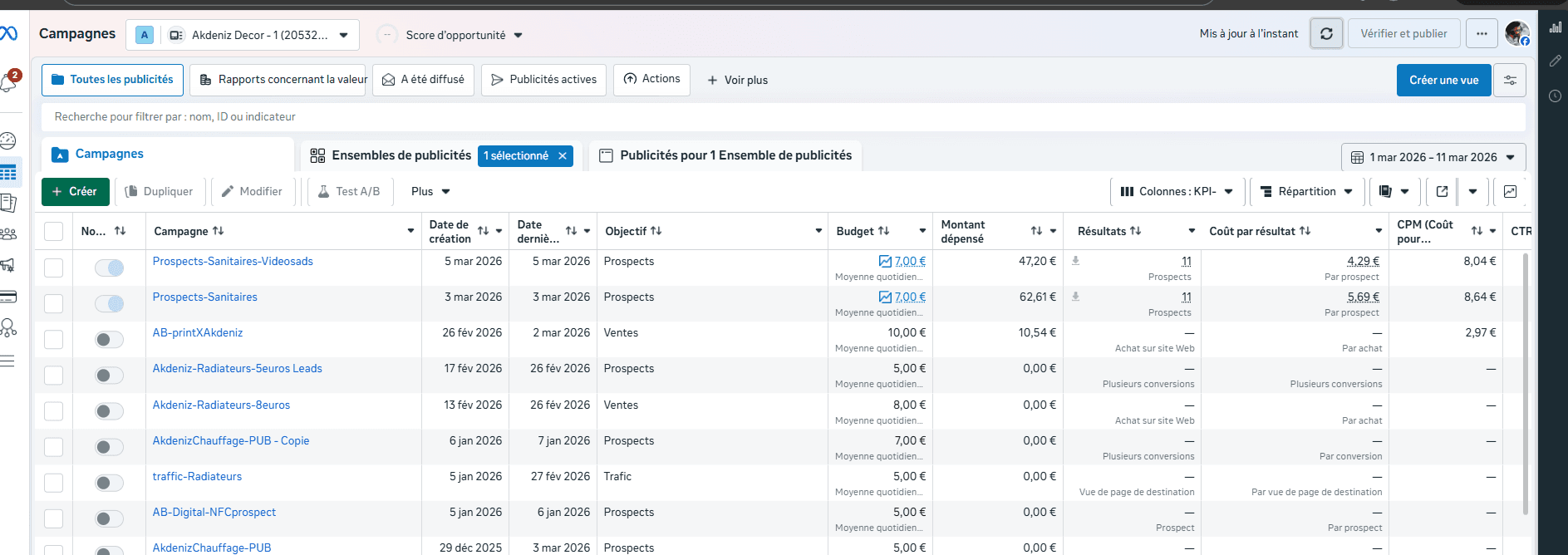Select the campaigns table grid icon in sidebar
This screenshot has width=1568, height=555.
click(8, 173)
